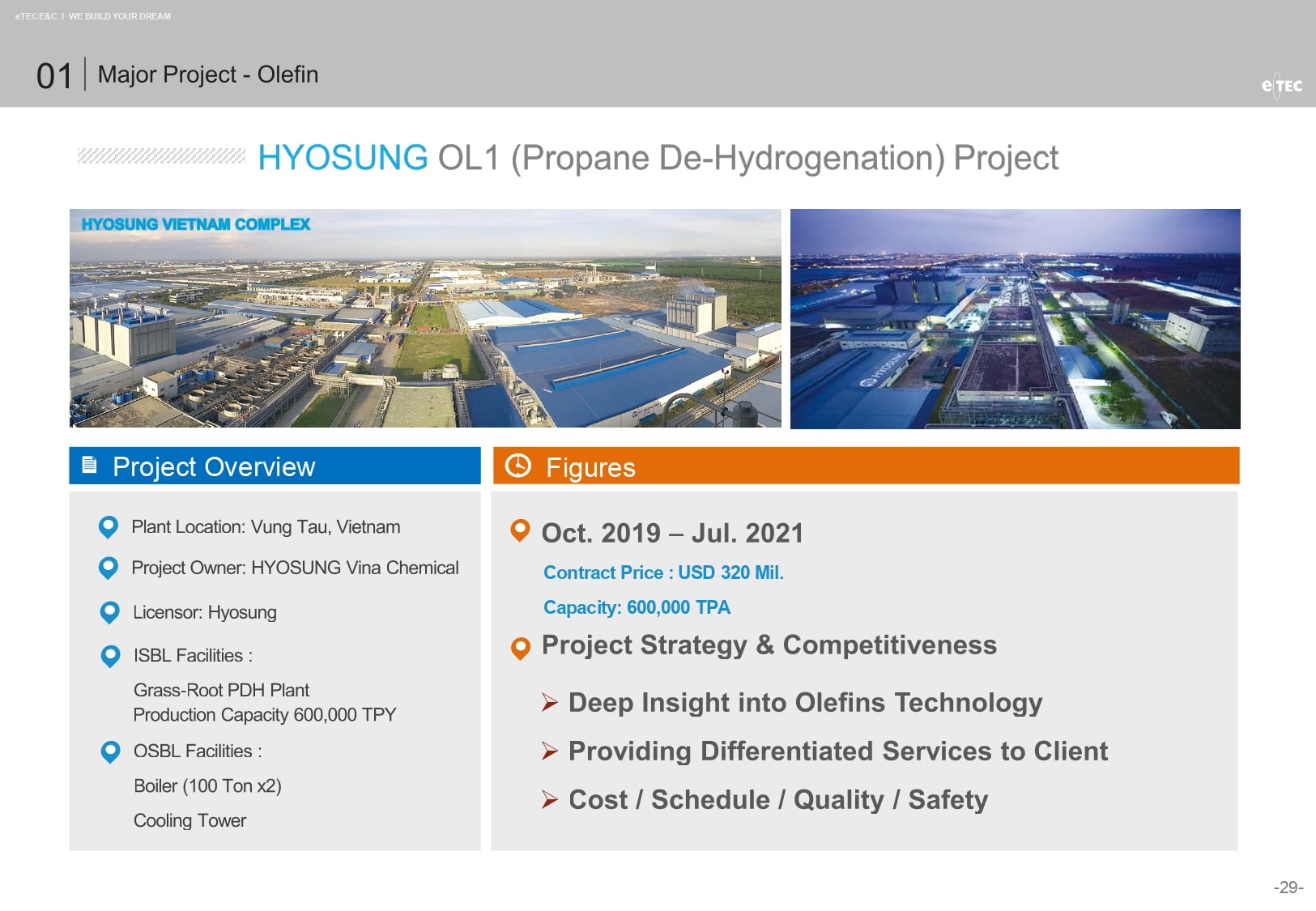
Task: Click the 'HYOSUNG VIETNAM COMPLEX' photo caption
Action: pyautogui.click(x=195, y=224)
